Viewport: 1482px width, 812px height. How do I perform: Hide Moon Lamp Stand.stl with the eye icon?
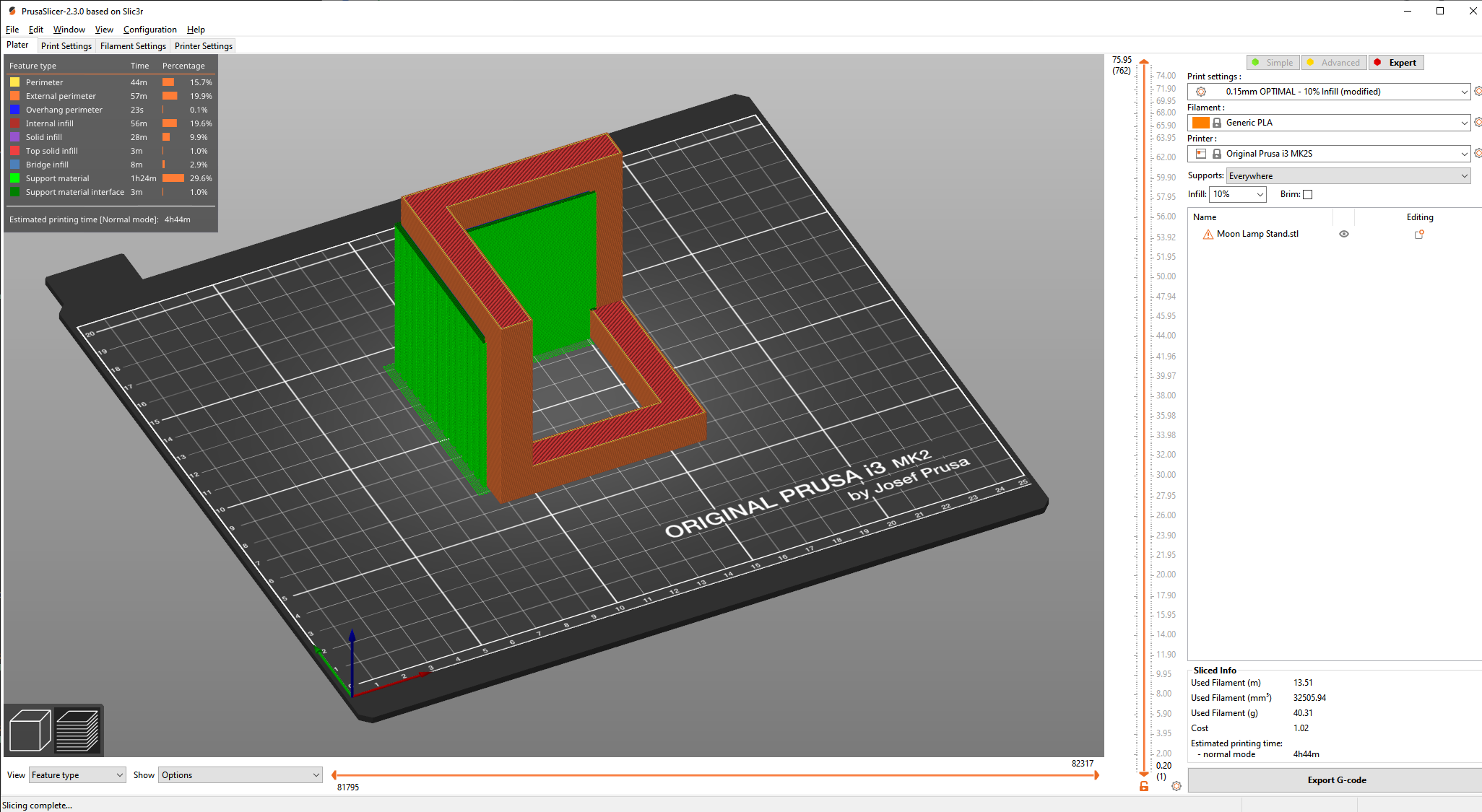1344,234
